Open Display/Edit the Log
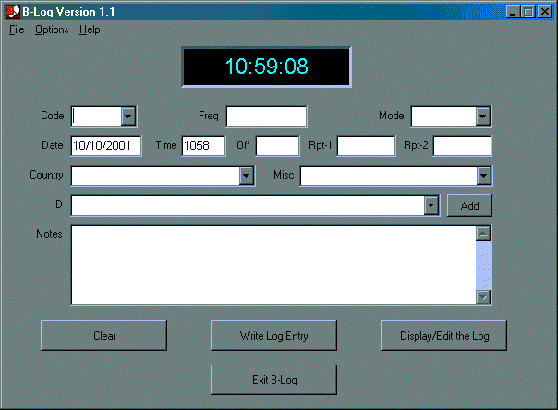The height and width of the screenshot is (410, 558). coord(444,336)
